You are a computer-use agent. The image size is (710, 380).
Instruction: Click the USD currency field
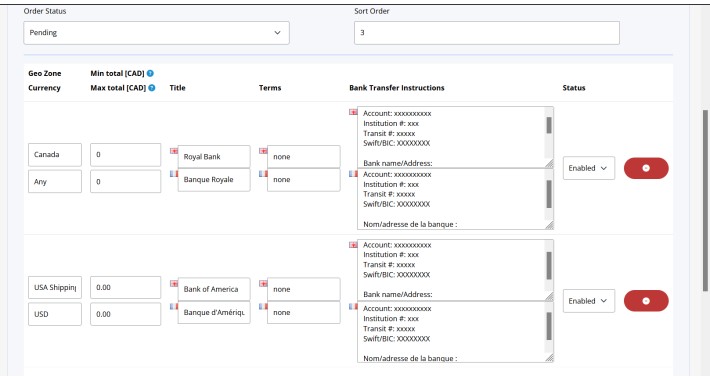coord(55,314)
